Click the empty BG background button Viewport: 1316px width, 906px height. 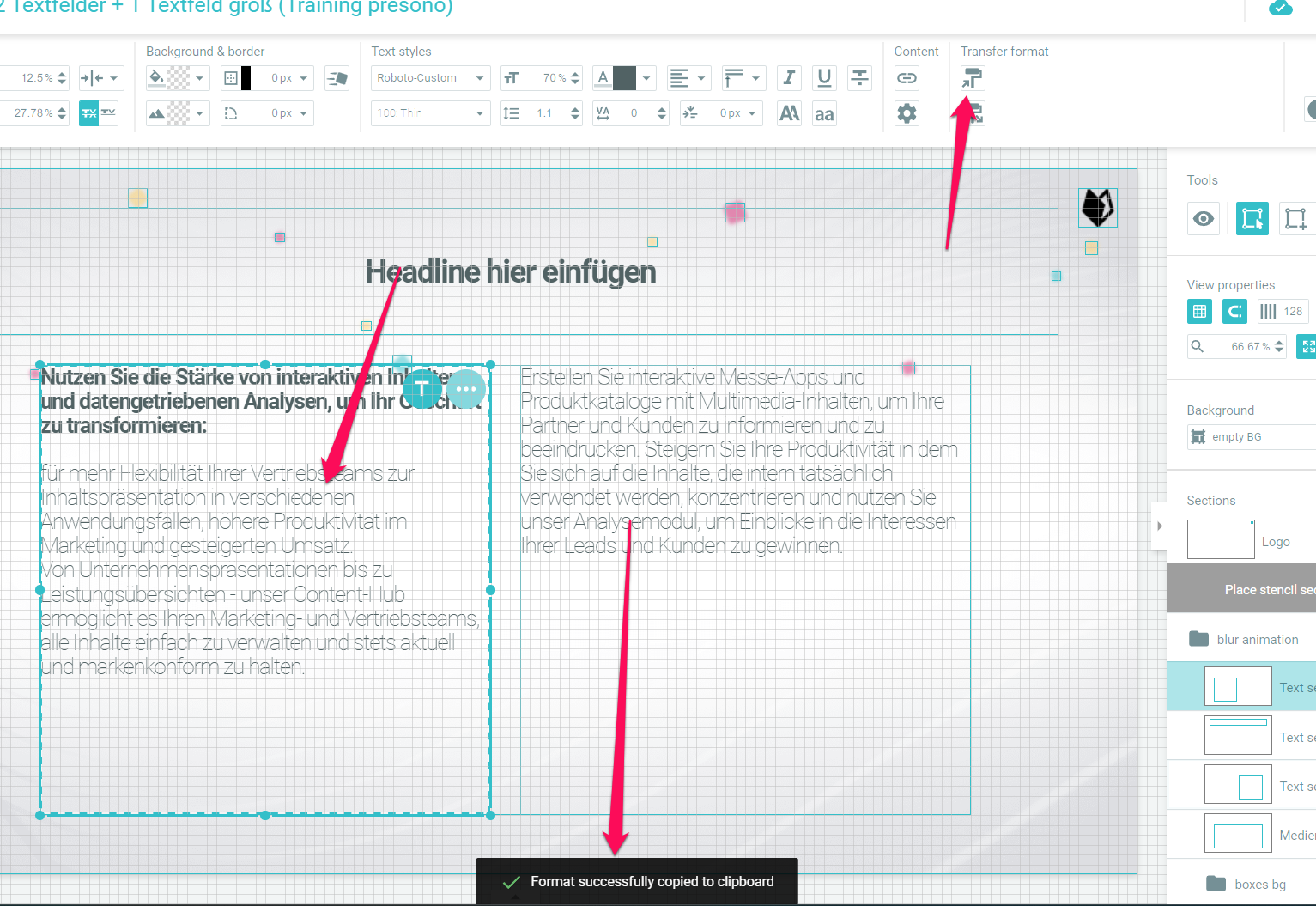pos(1236,437)
